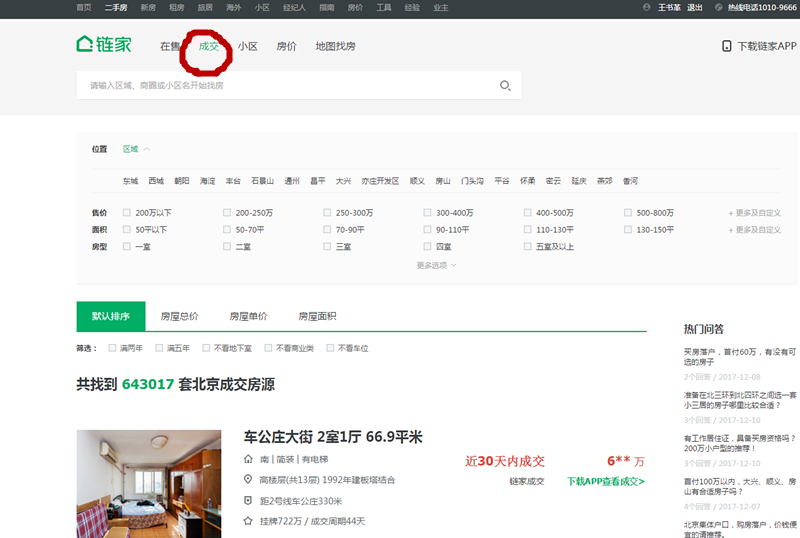The image size is (800, 538).
Task: Click the location pin icon beside 高楼层
Action: 248,479
